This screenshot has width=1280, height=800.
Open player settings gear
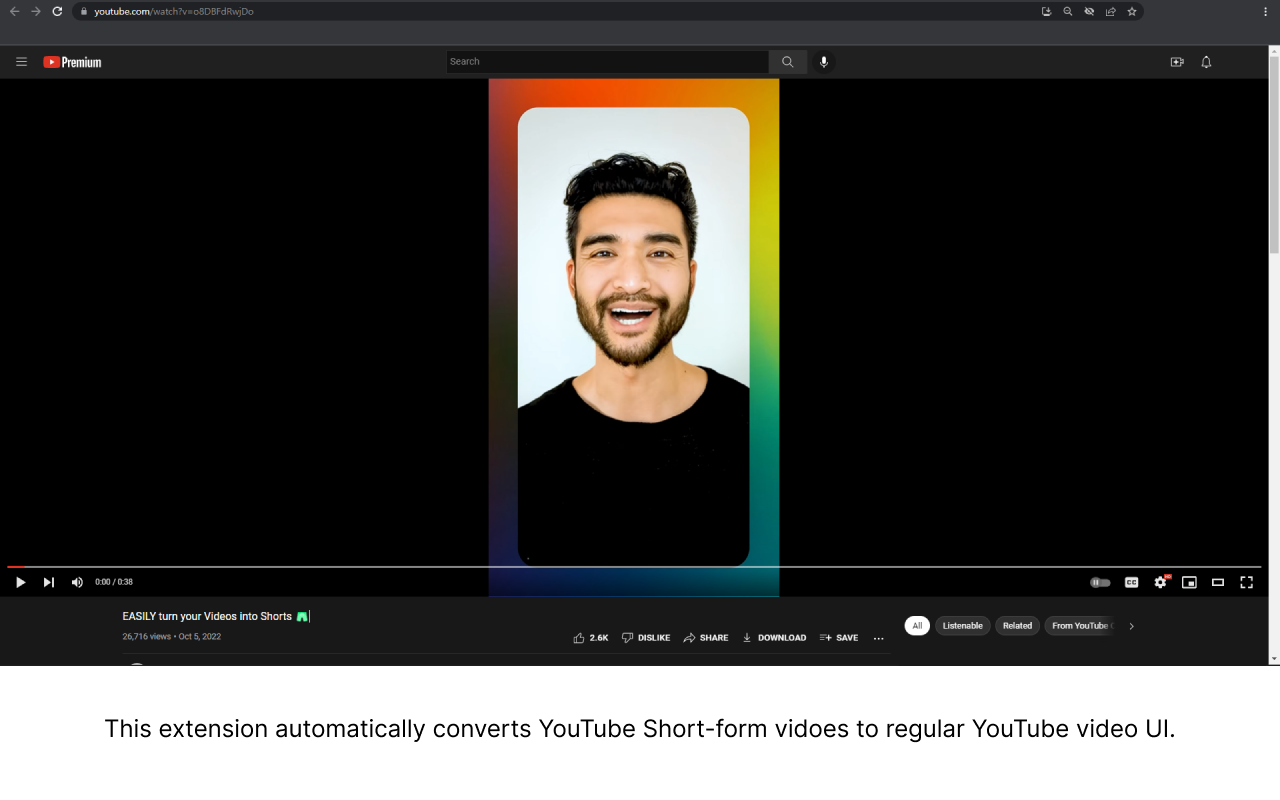coord(1160,582)
